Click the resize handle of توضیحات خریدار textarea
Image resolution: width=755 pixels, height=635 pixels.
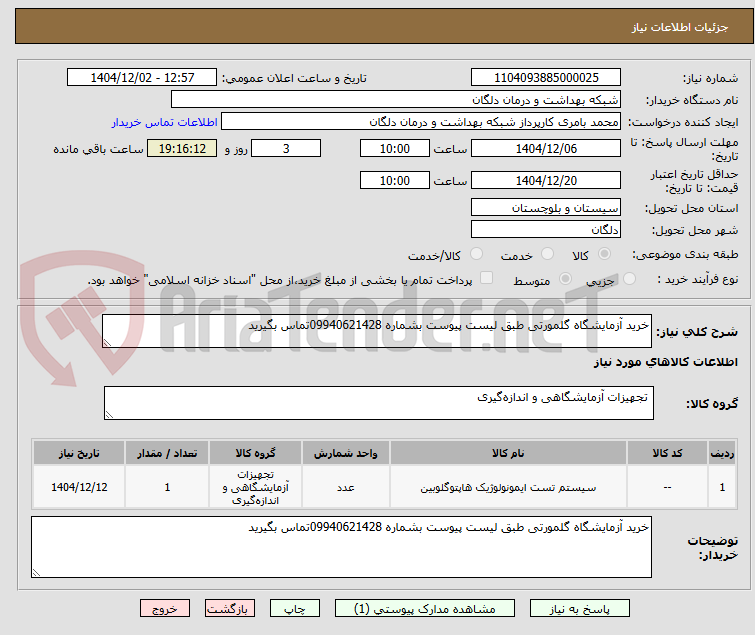pos(37,572)
